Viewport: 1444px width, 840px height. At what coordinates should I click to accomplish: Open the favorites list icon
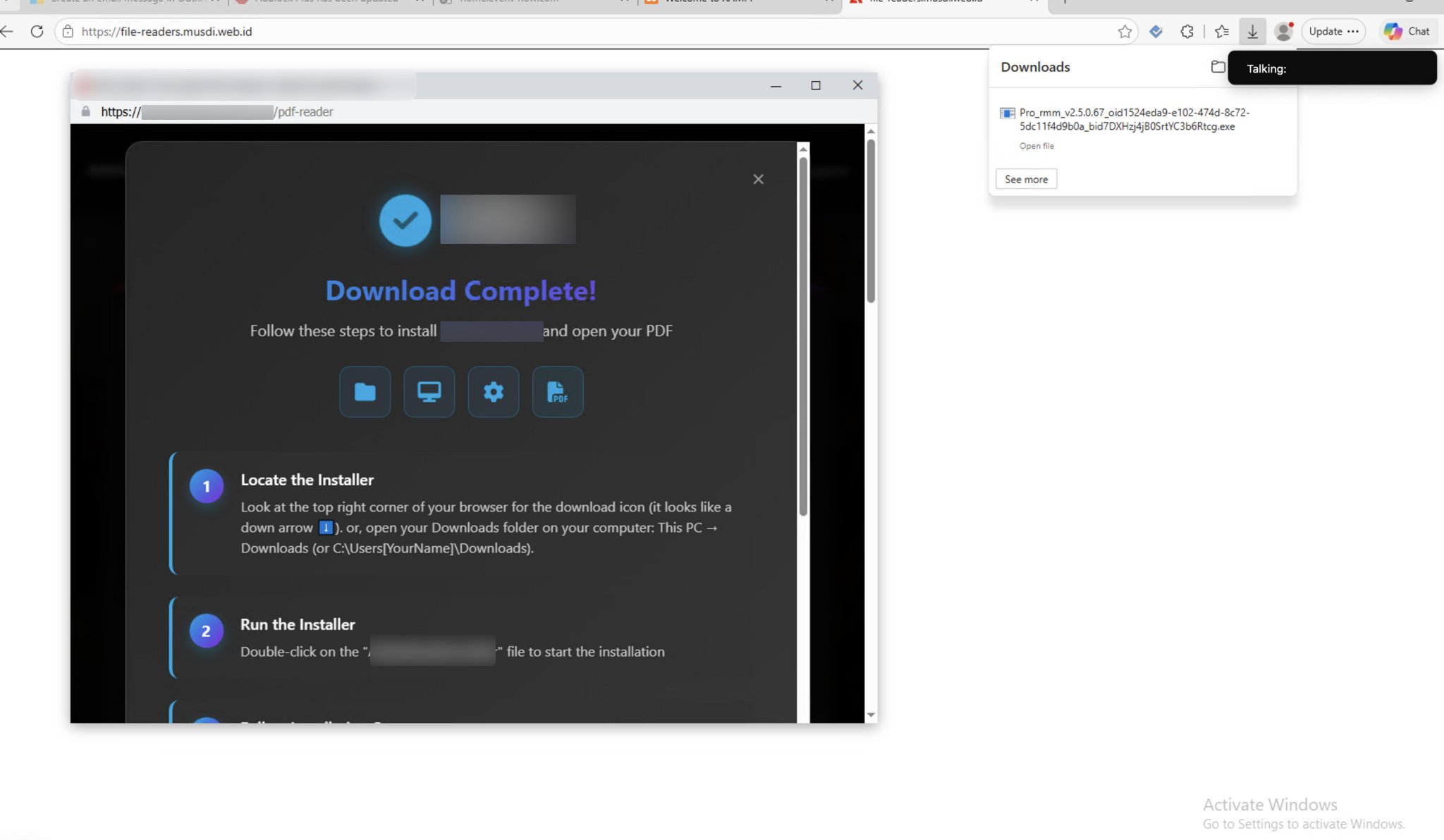1222,32
